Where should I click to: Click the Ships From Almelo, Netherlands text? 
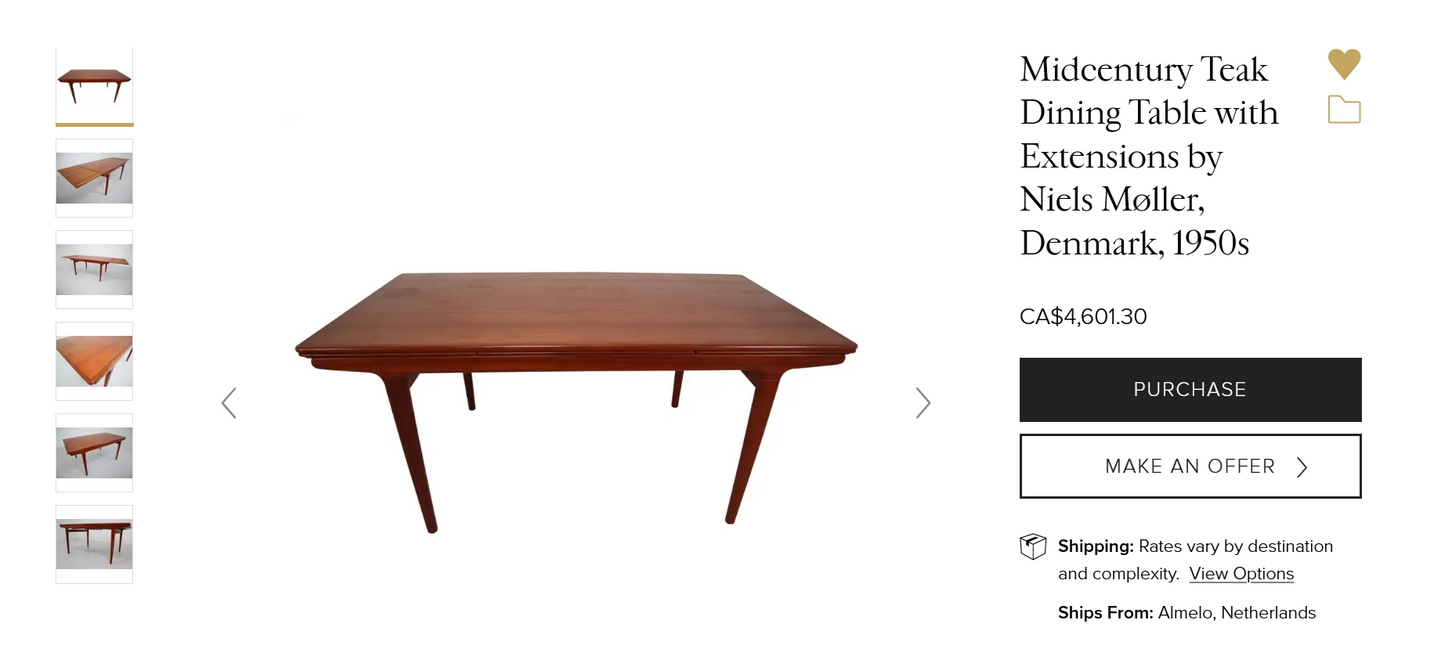point(1187,613)
